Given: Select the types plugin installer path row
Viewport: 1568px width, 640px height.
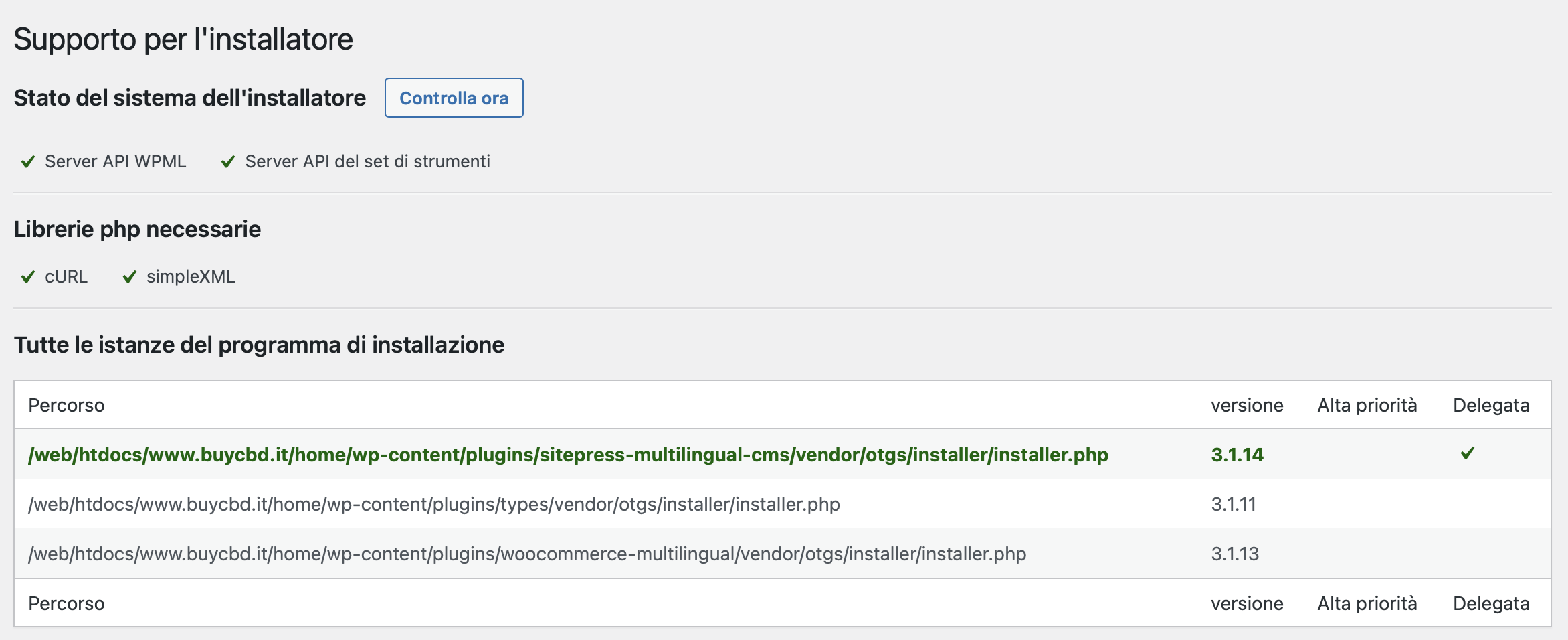Looking at the screenshot, I should pyautogui.click(x=783, y=504).
